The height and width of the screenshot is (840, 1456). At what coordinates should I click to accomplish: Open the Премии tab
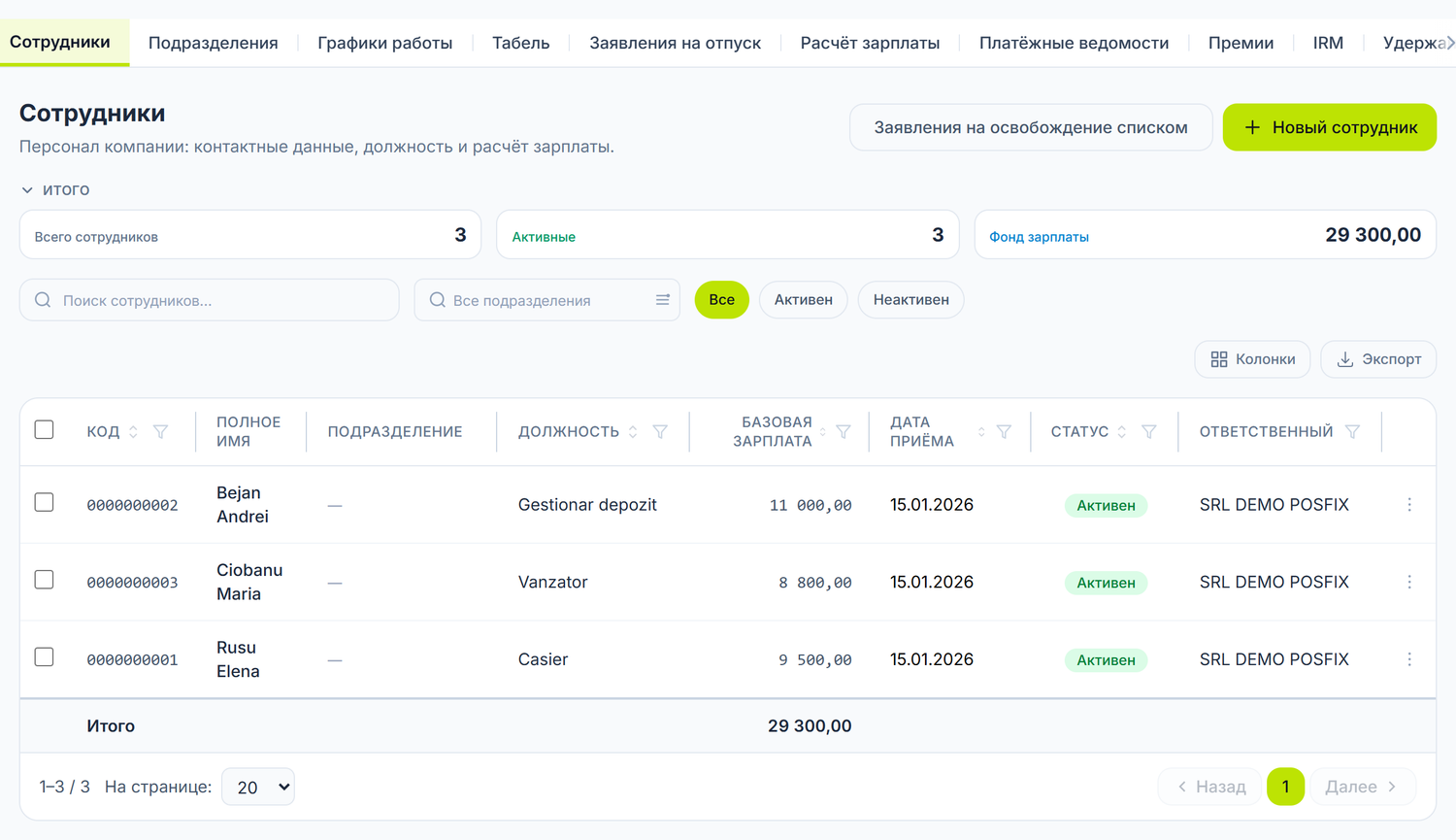tap(1241, 43)
